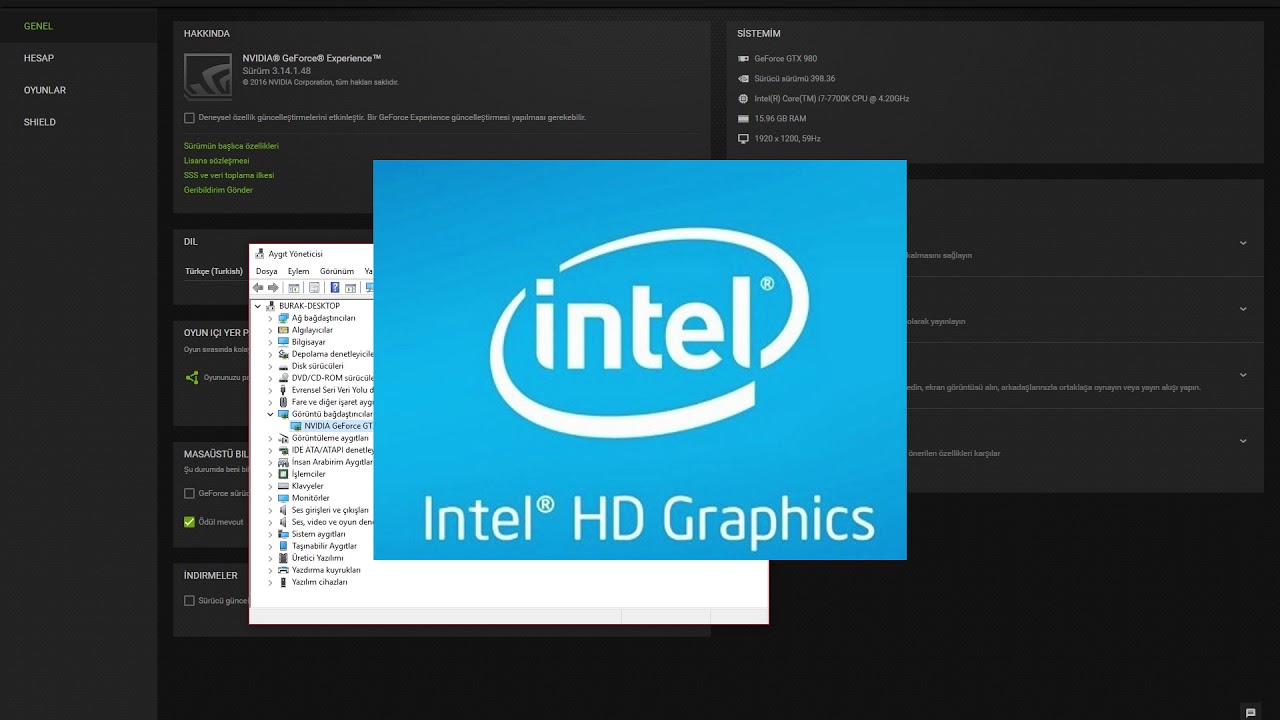The image size is (1280, 720).
Task: Click the blue Help question mark icon
Action: (x=335, y=288)
